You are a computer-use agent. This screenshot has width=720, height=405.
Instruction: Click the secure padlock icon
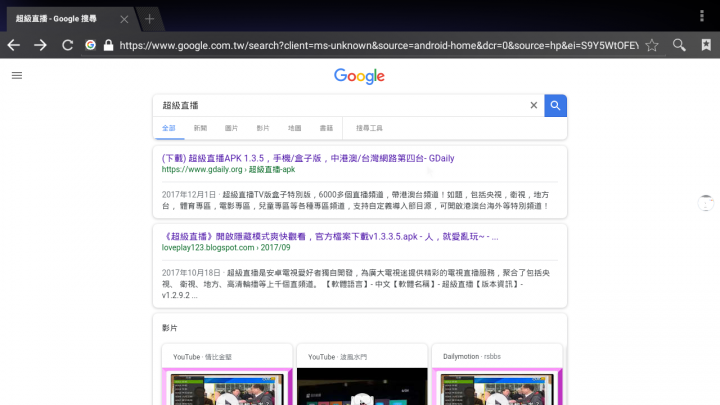point(108,45)
